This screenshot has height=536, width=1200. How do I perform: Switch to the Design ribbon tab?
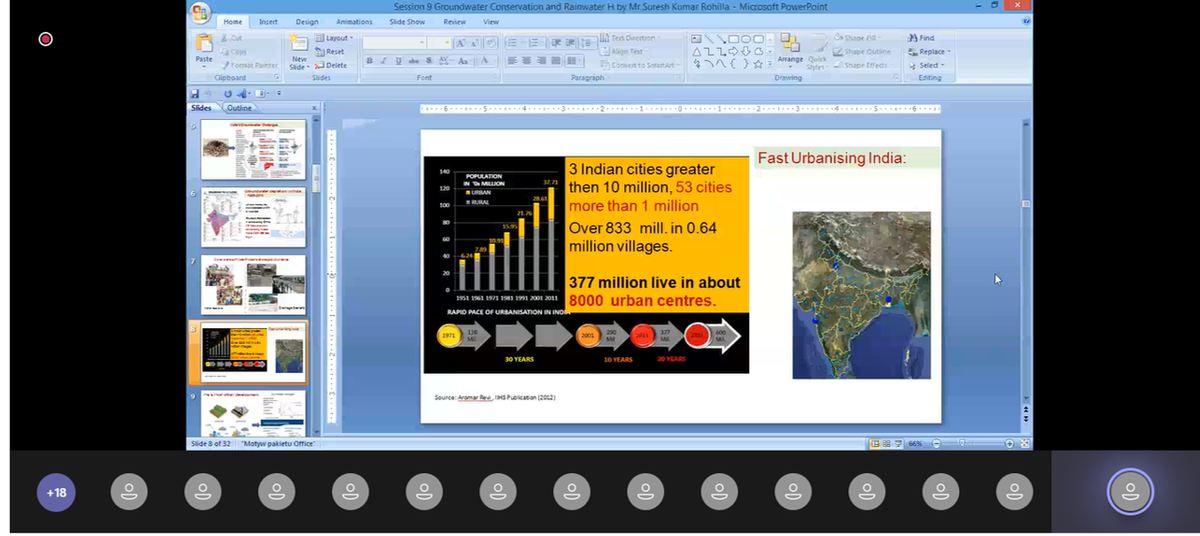(307, 21)
